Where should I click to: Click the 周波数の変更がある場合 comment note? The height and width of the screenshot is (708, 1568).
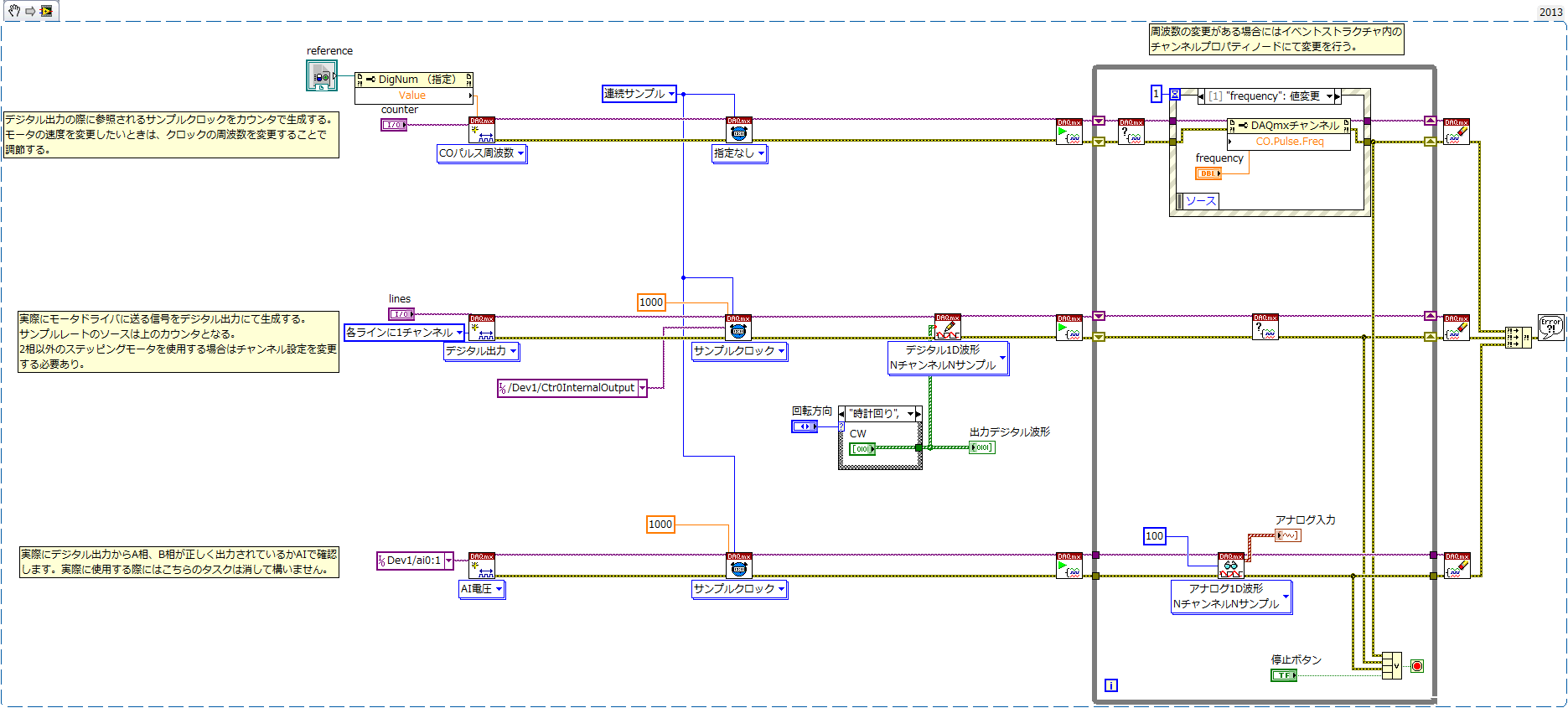tap(1276, 39)
